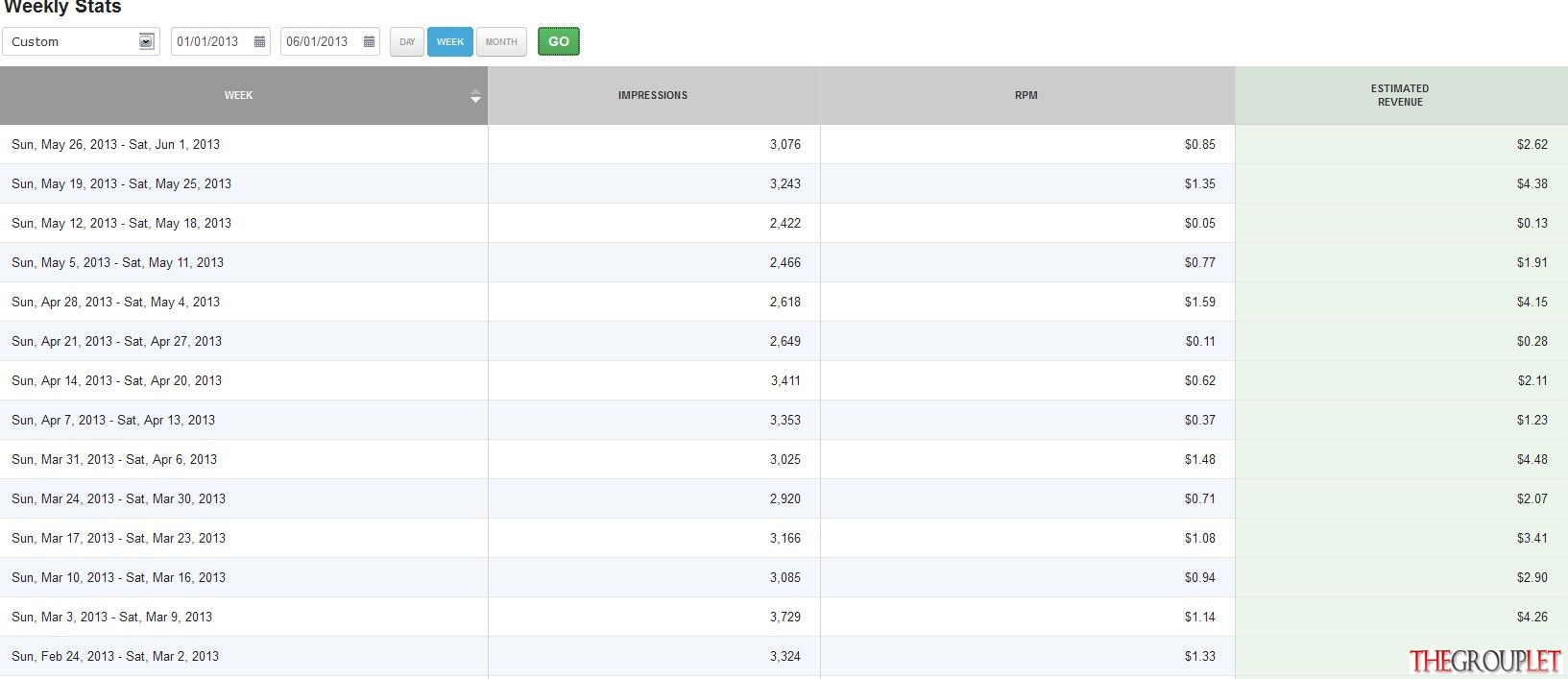Click impressions value 3,411
The height and width of the screenshot is (679, 1568).
pos(785,380)
